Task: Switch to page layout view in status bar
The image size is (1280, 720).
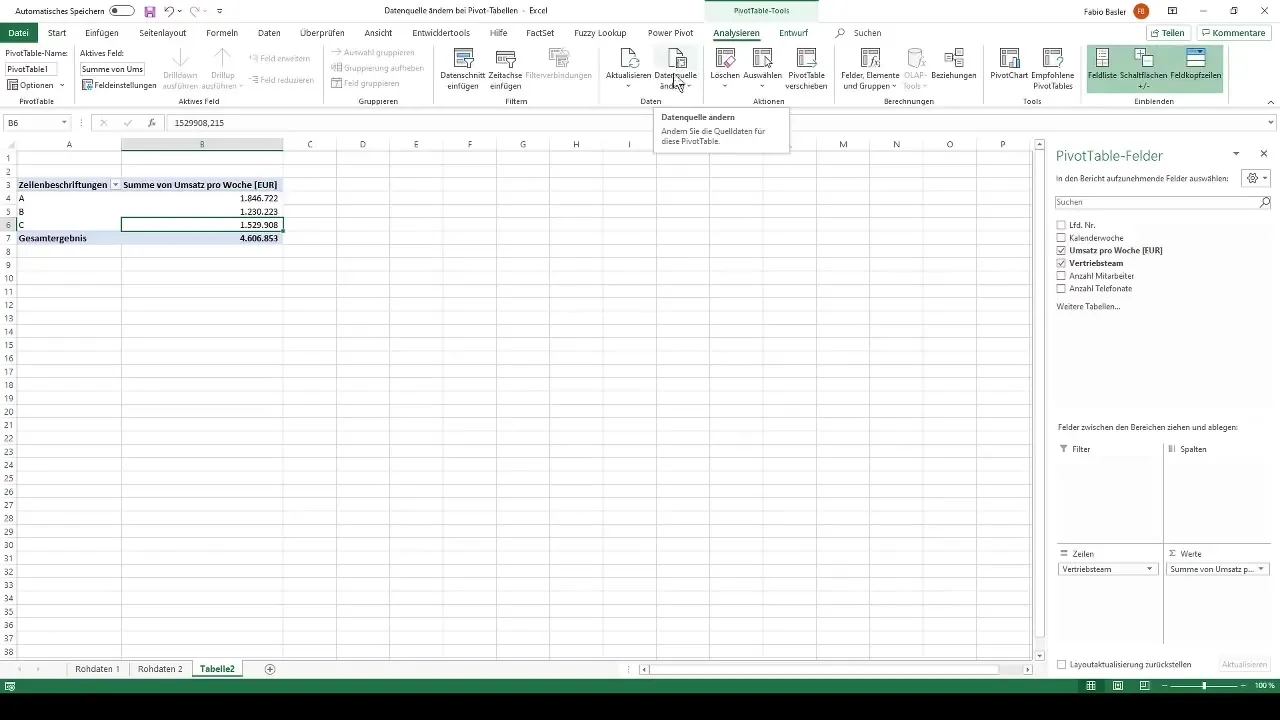Action: click(1117, 686)
